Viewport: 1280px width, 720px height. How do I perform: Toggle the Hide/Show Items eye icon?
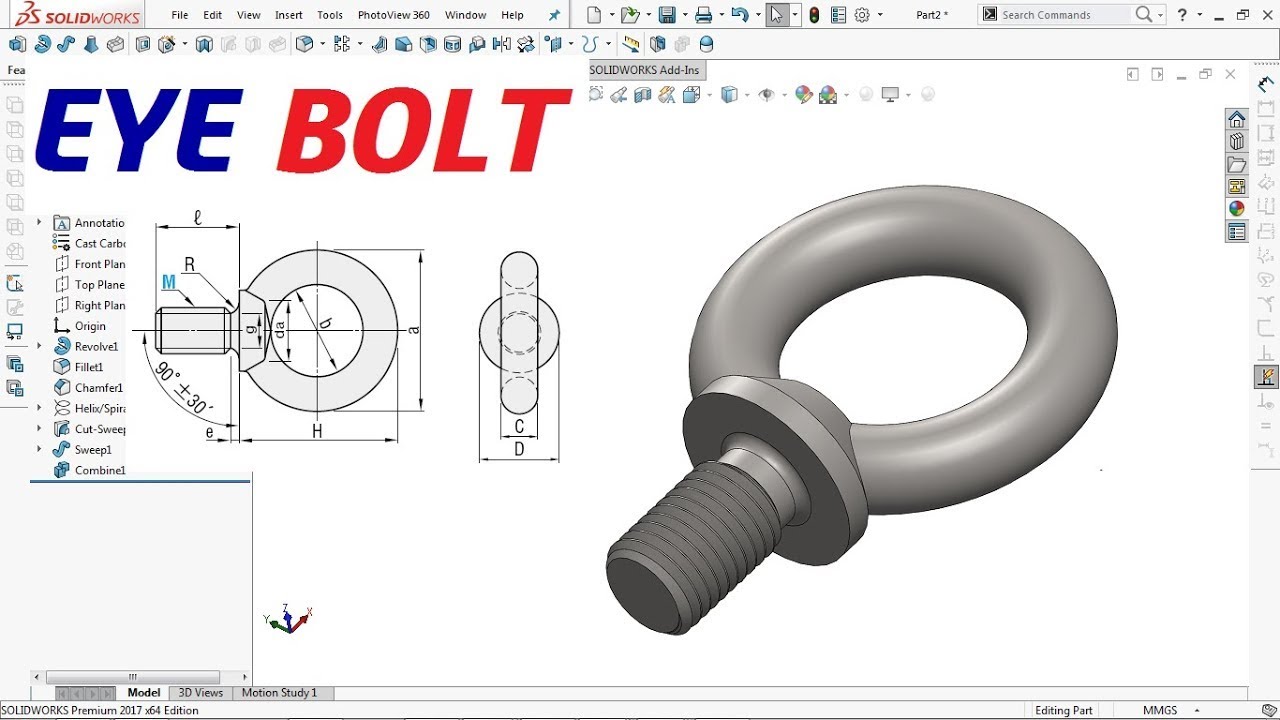point(767,94)
